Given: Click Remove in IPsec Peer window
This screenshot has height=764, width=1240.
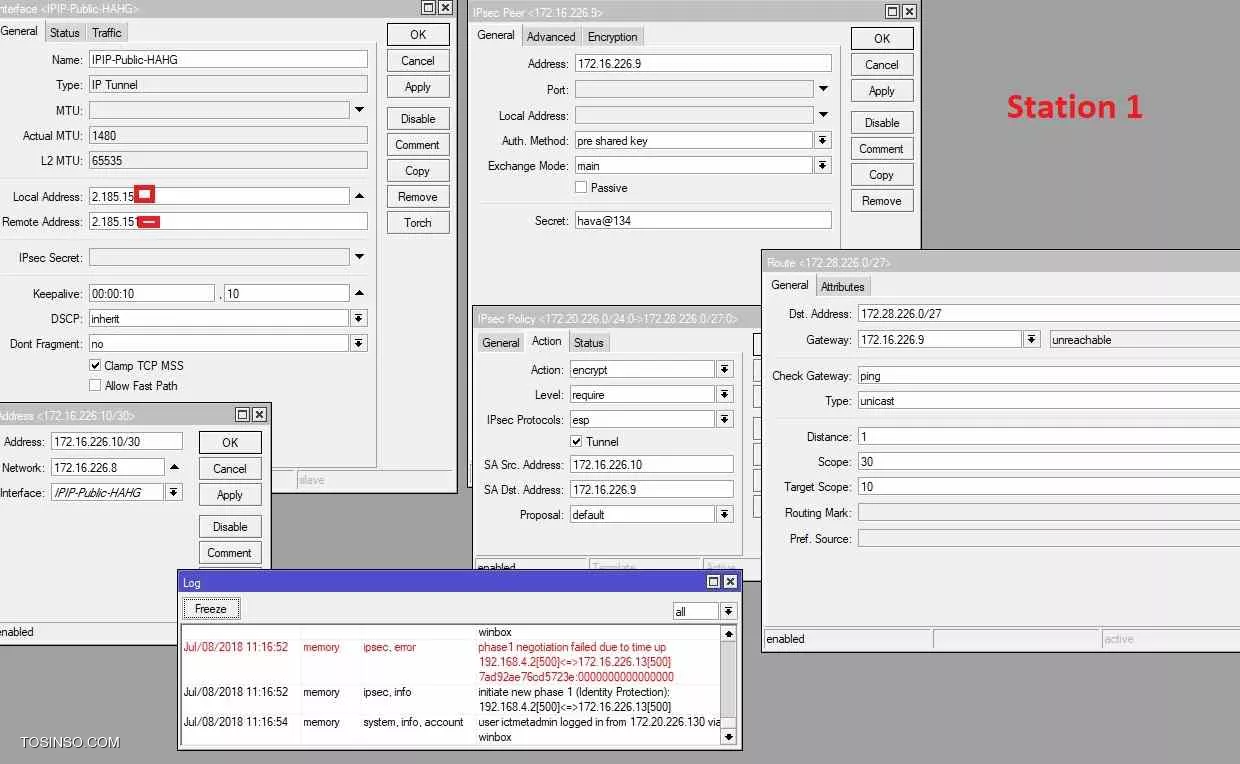Looking at the screenshot, I should coord(882,201).
